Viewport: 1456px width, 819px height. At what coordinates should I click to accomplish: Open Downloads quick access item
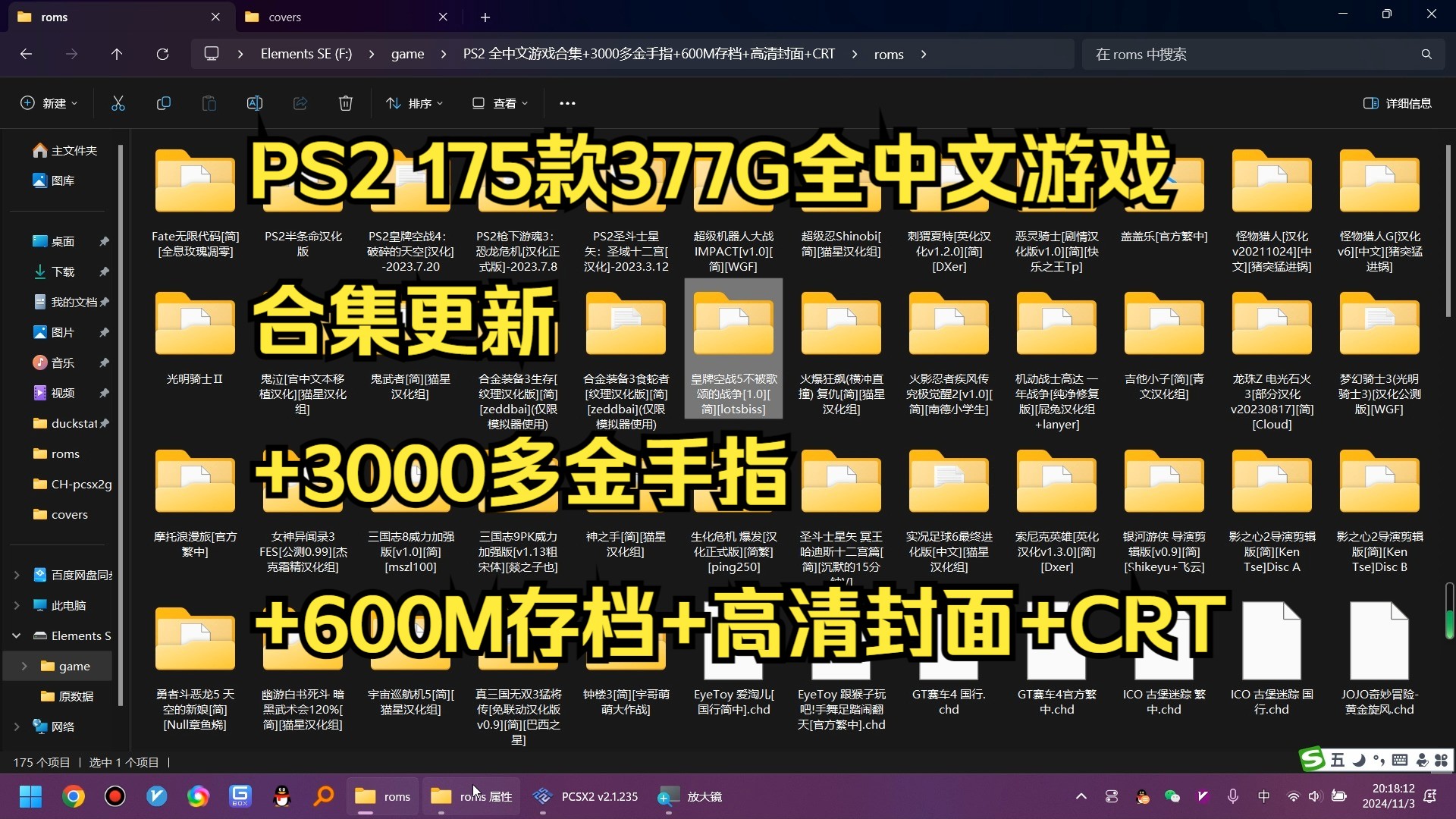pos(55,271)
